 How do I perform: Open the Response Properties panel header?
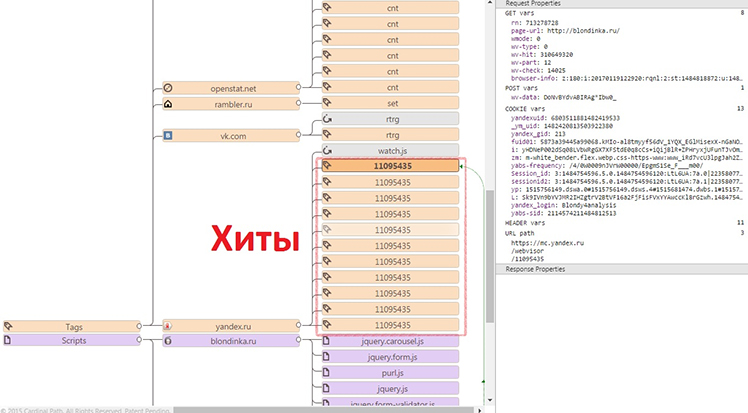(x=622, y=269)
